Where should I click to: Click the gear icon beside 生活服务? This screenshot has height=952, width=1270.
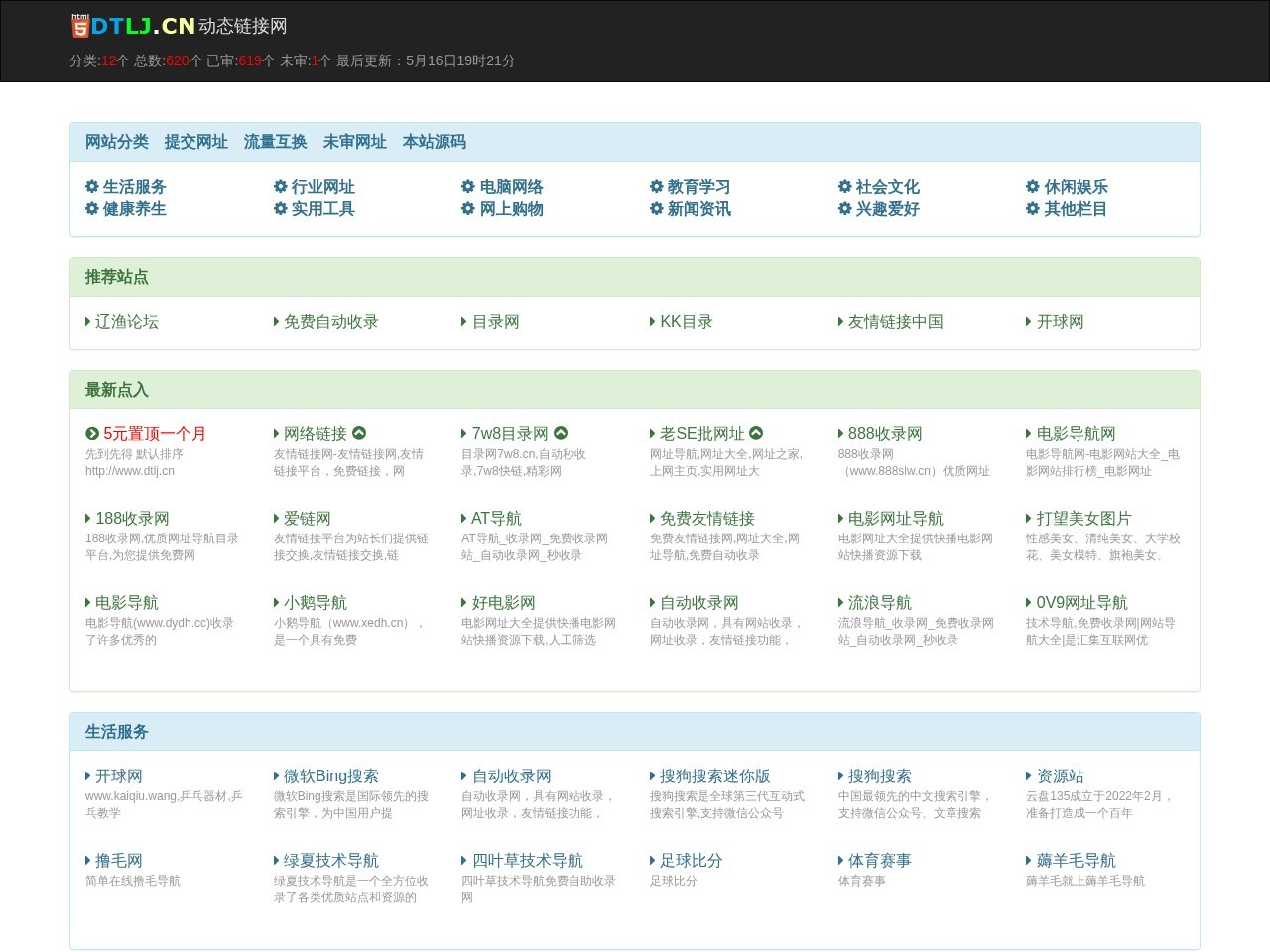92,186
